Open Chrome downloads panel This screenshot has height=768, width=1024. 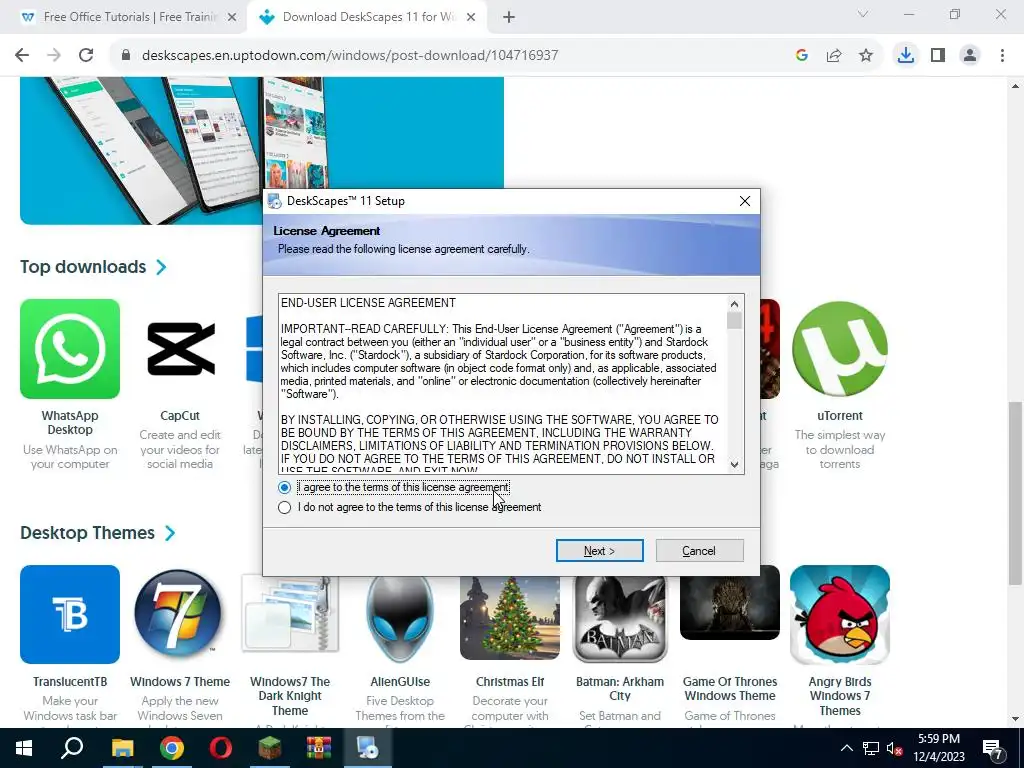(x=906, y=56)
